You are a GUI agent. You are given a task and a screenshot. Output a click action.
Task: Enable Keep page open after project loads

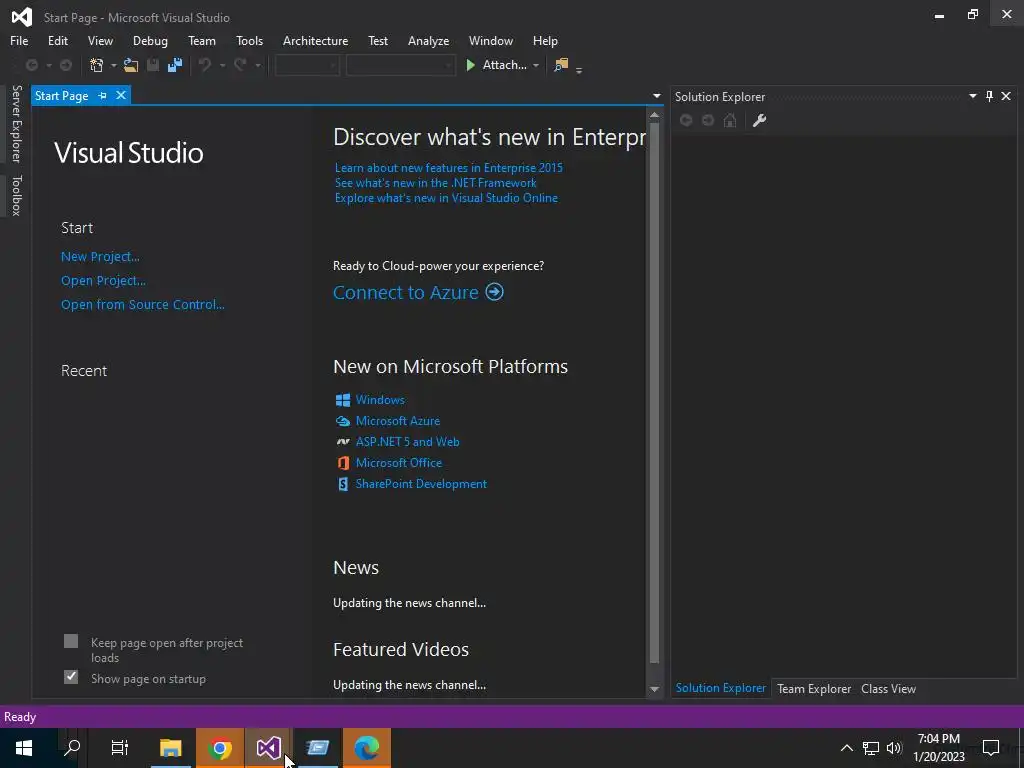pos(71,641)
